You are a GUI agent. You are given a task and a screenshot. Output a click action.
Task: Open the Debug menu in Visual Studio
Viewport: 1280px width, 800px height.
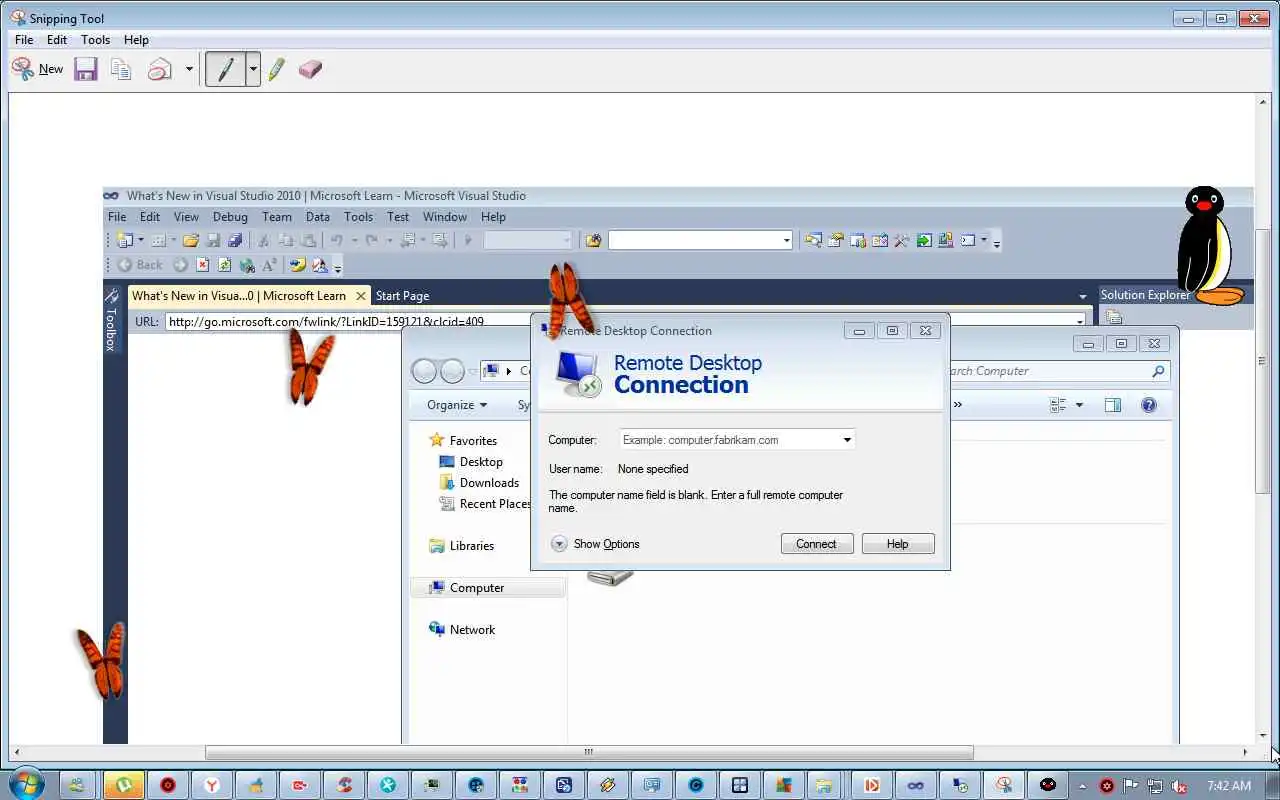[230, 216]
